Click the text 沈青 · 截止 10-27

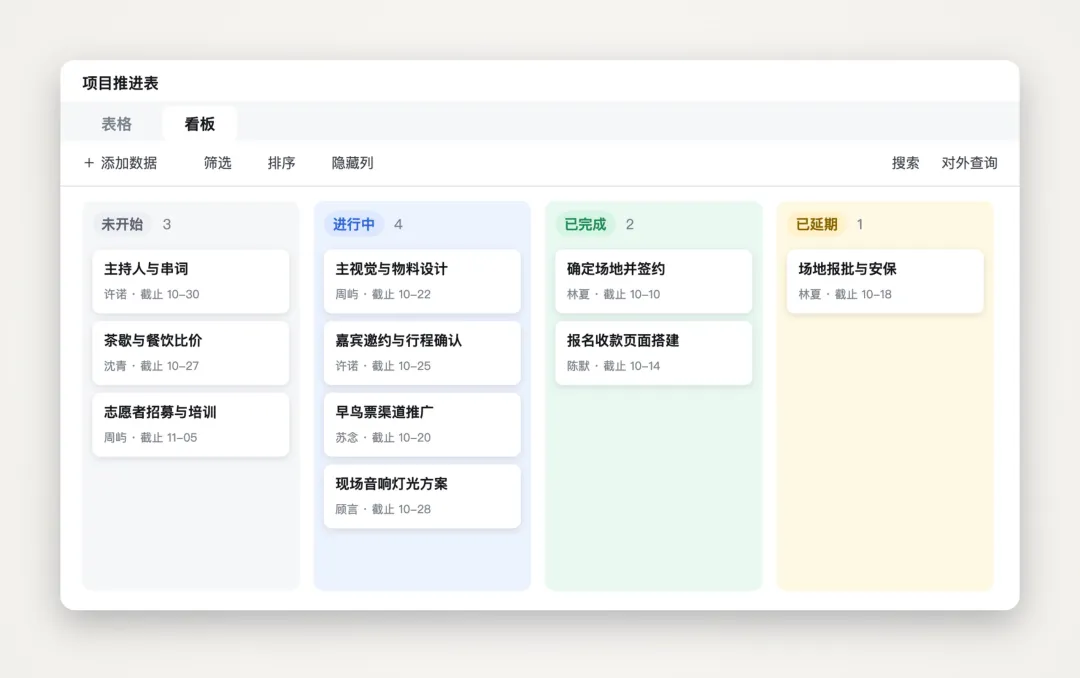pyautogui.click(x=152, y=366)
